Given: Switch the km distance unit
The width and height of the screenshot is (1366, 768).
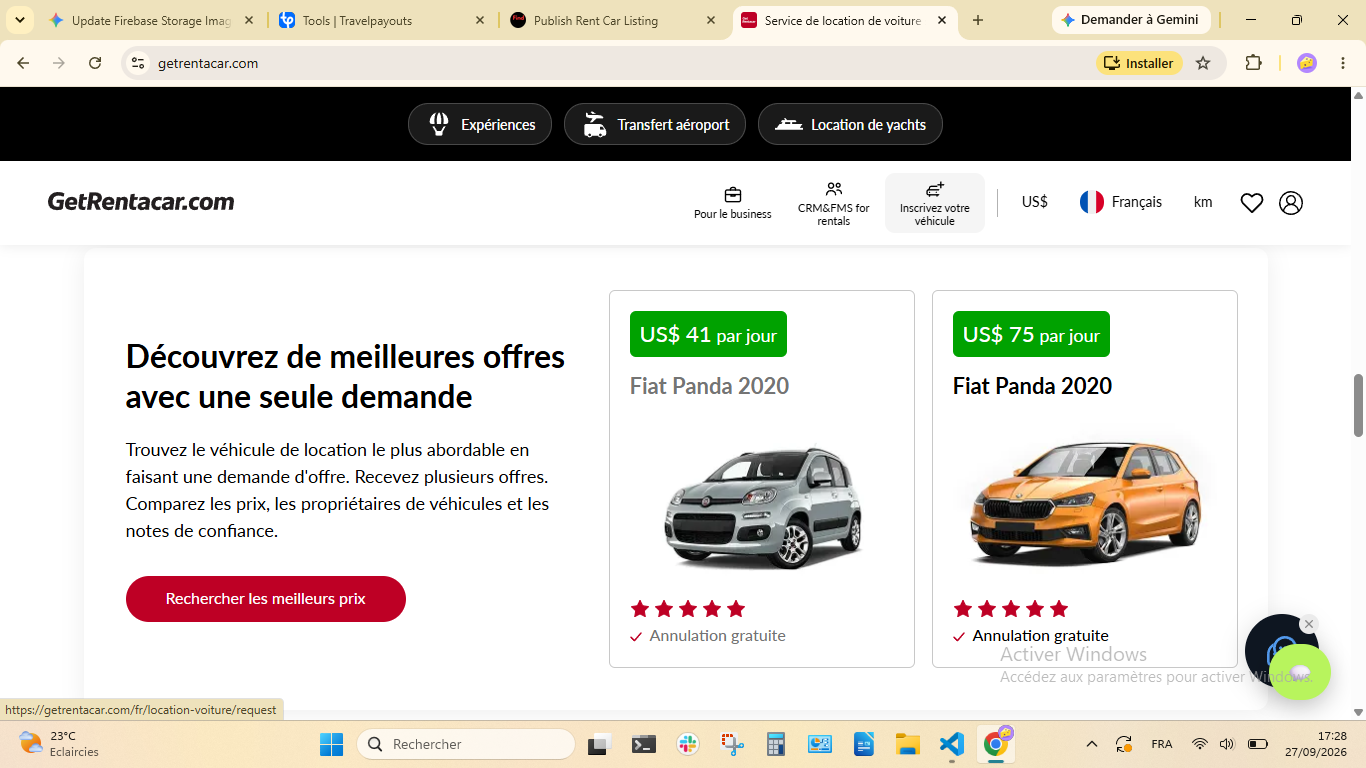Looking at the screenshot, I should [x=1203, y=202].
